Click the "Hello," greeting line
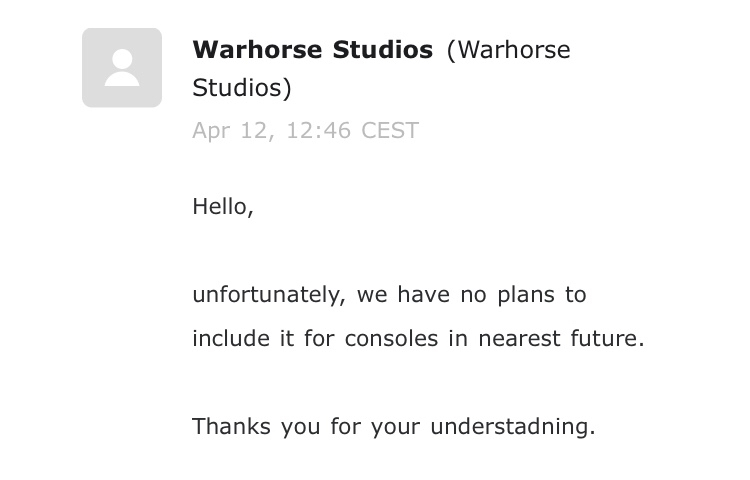The image size is (750, 480). [222, 207]
